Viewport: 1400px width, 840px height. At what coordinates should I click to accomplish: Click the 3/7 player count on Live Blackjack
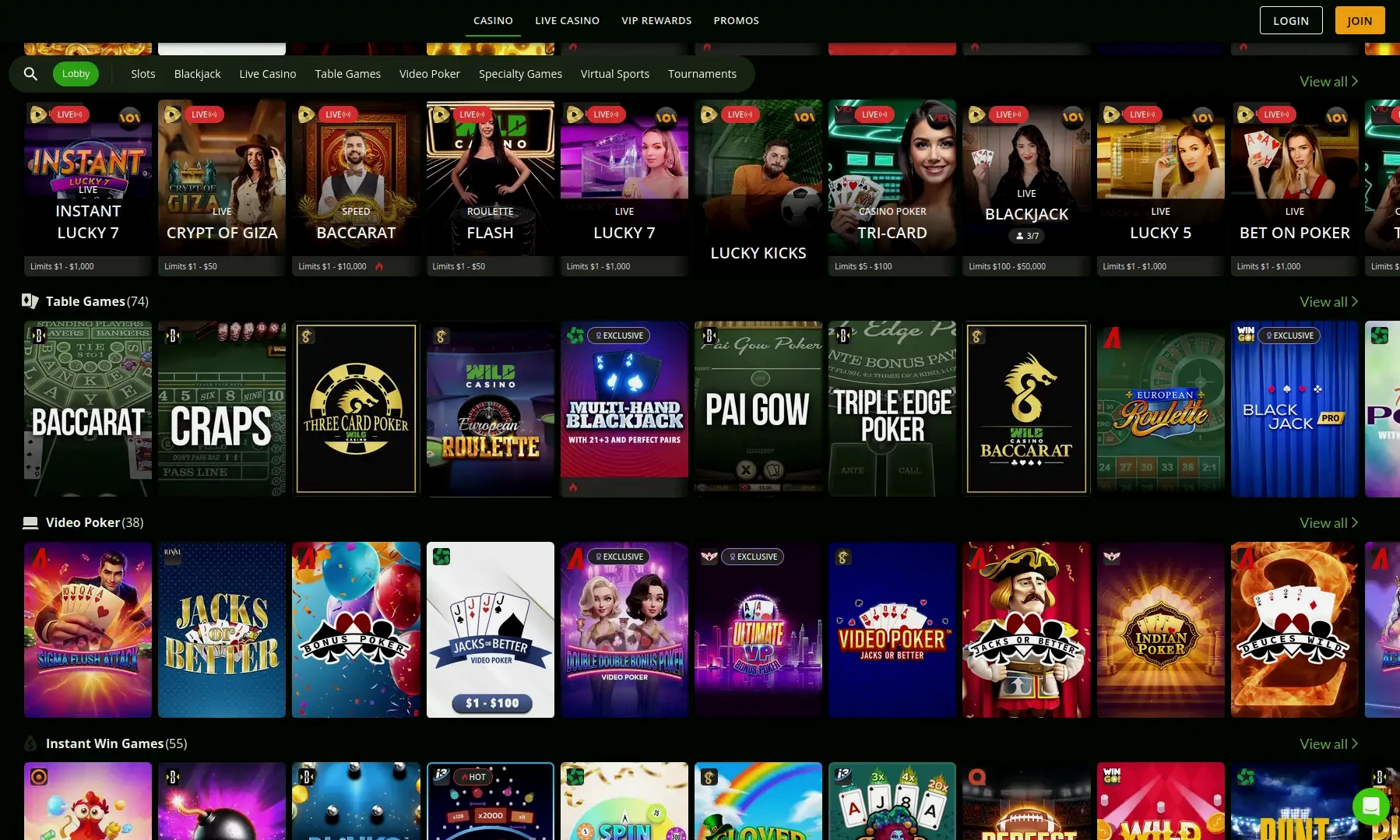(1026, 235)
